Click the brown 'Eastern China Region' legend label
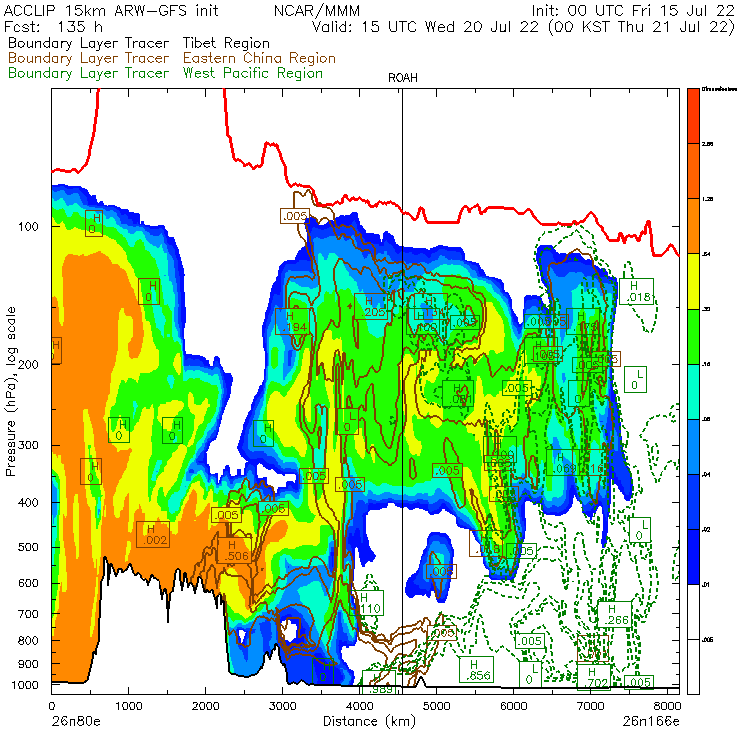 (x=259, y=58)
